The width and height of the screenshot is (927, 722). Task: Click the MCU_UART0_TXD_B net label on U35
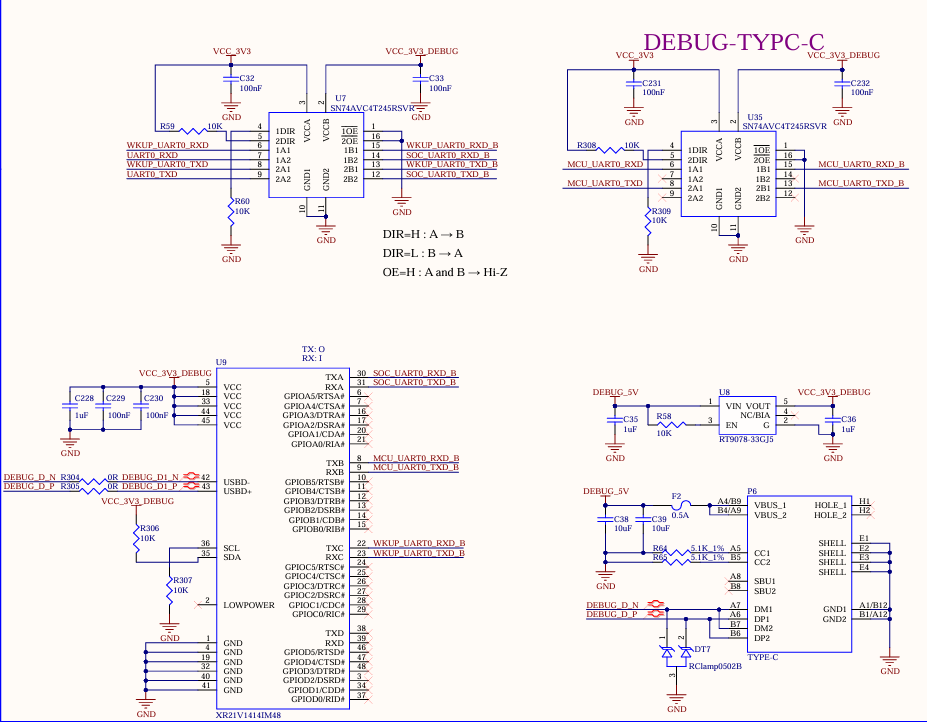(x=861, y=183)
